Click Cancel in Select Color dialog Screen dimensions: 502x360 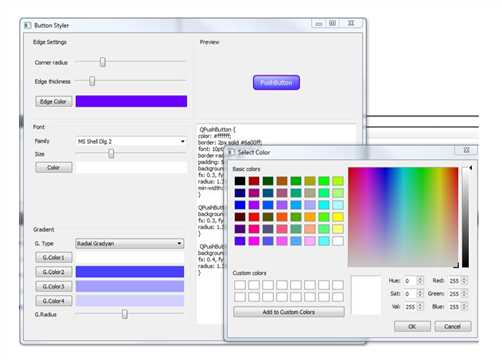[453, 326]
